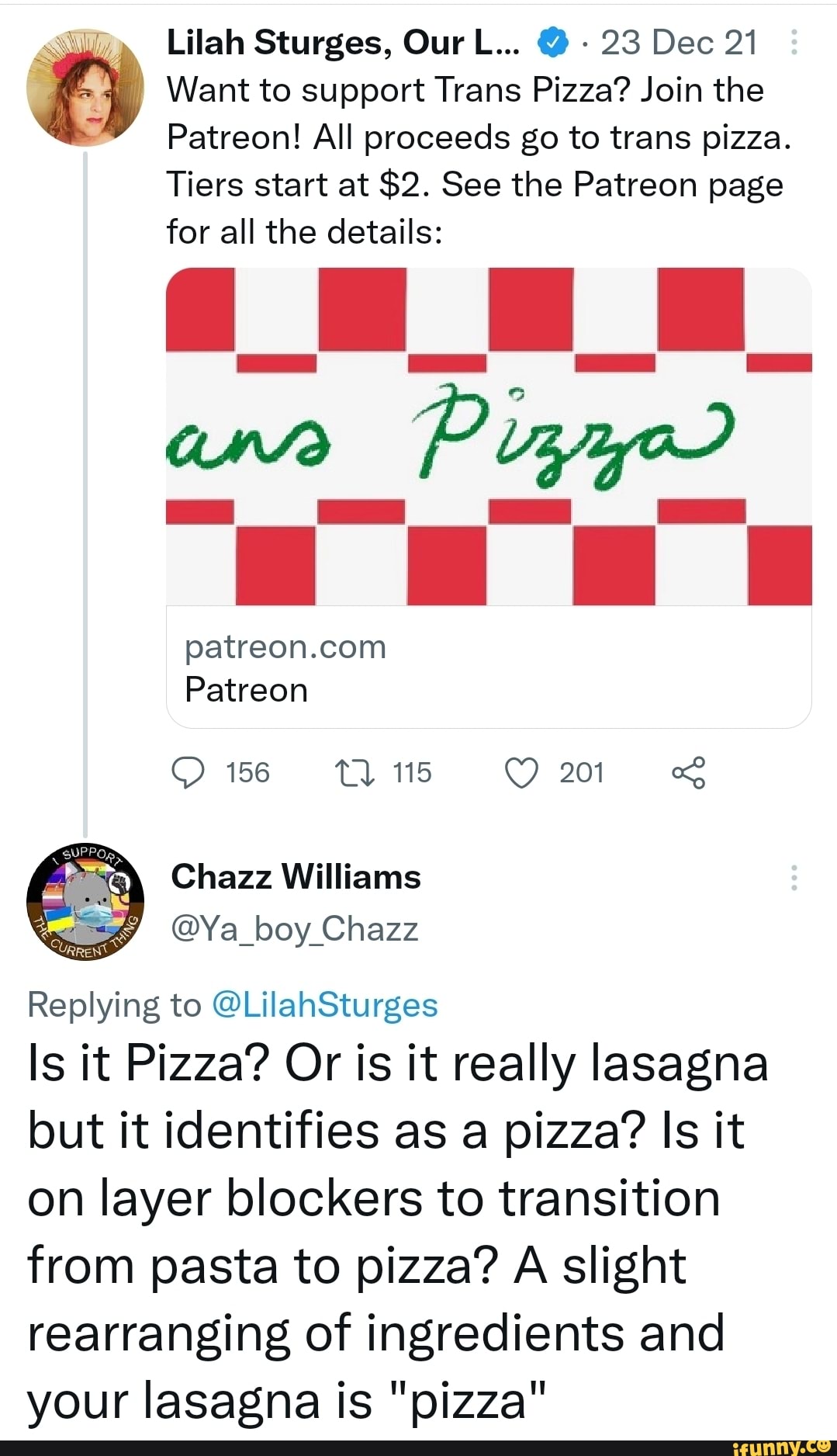Image resolution: width=837 pixels, height=1456 pixels.
Task: Open the more options menu on Lilah's tweet
Action: tap(794, 43)
